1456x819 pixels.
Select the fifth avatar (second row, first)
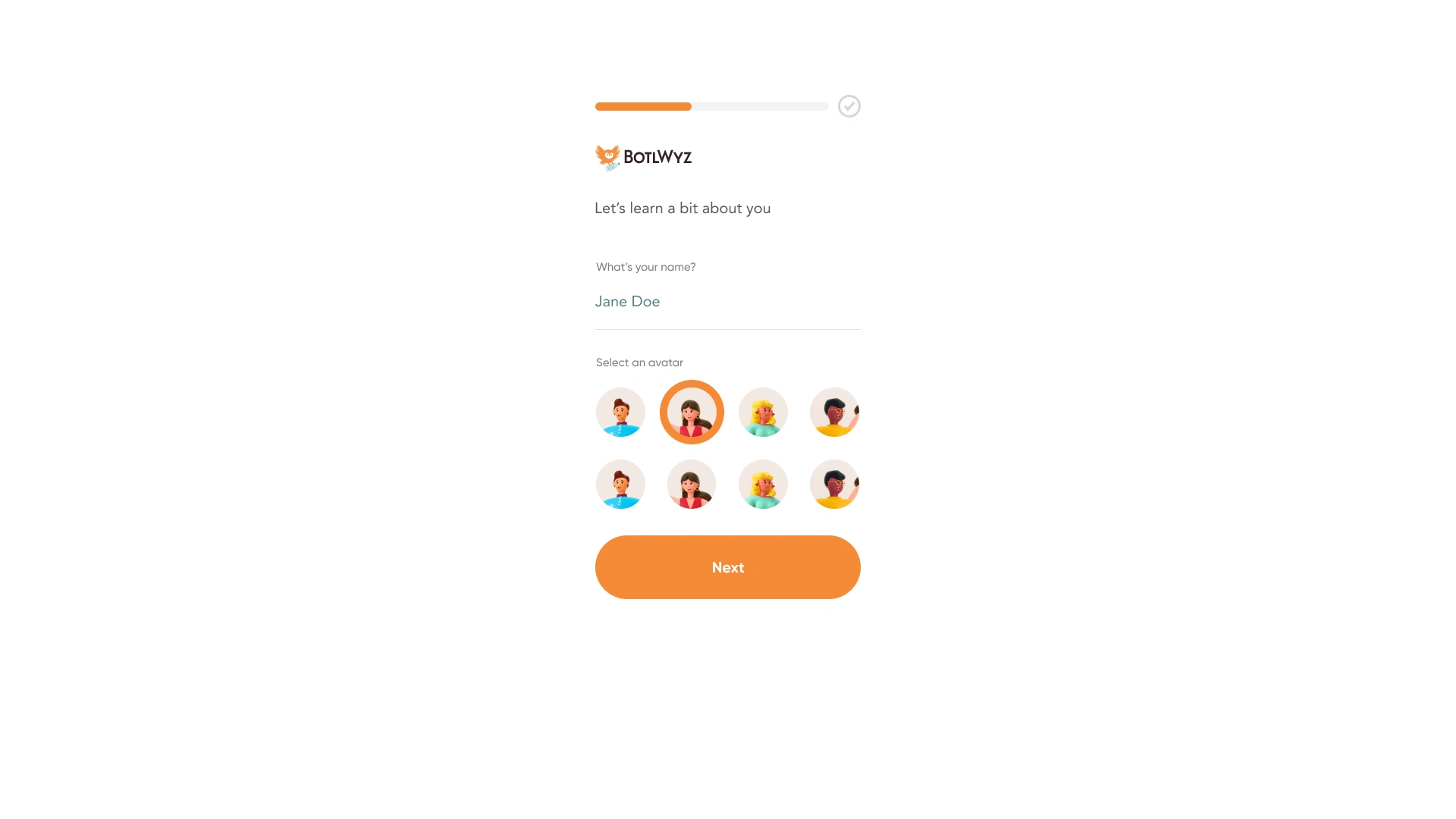(x=620, y=484)
